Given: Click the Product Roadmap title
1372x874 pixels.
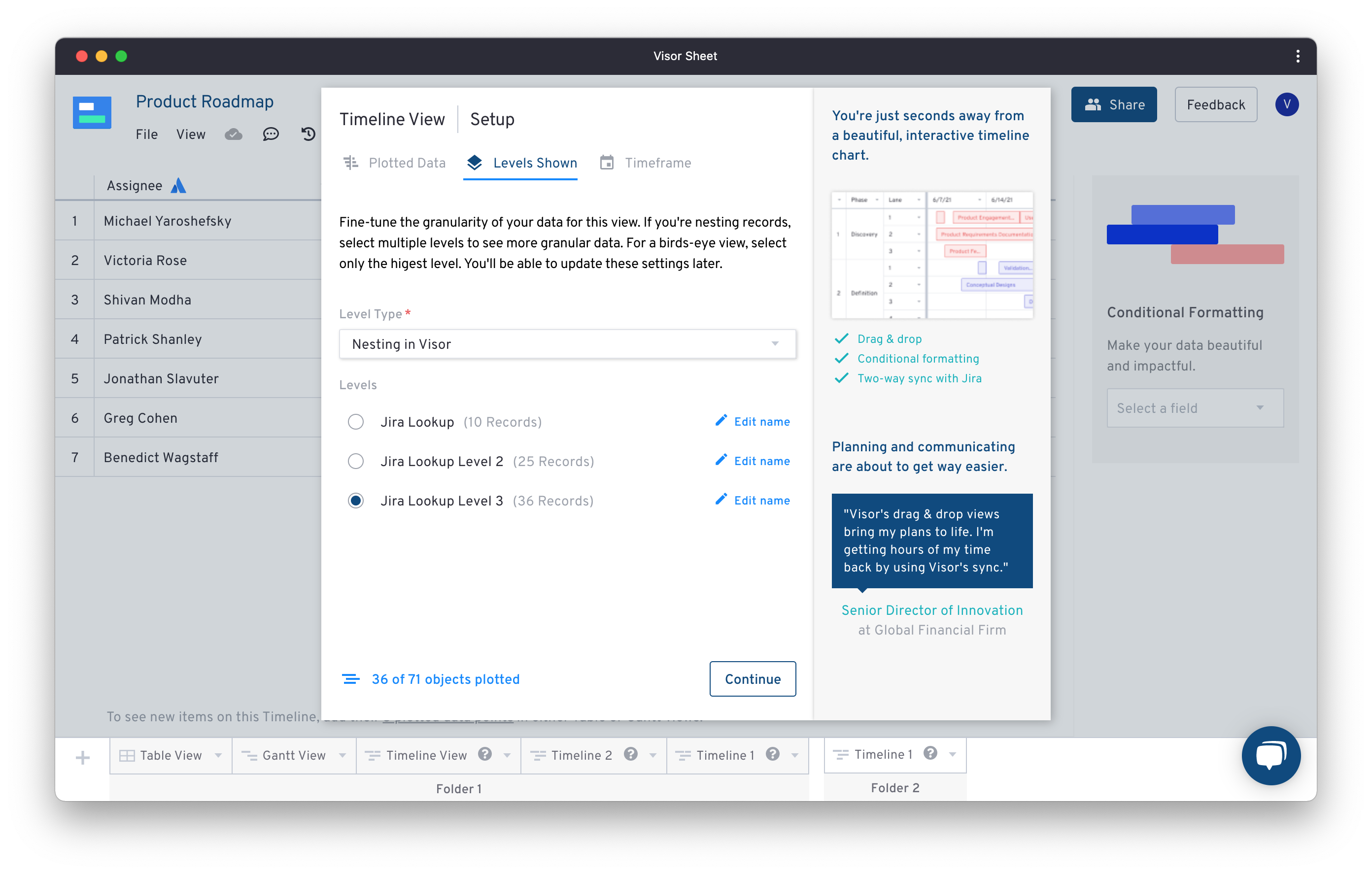Looking at the screenshot, I should pos(205,101).
